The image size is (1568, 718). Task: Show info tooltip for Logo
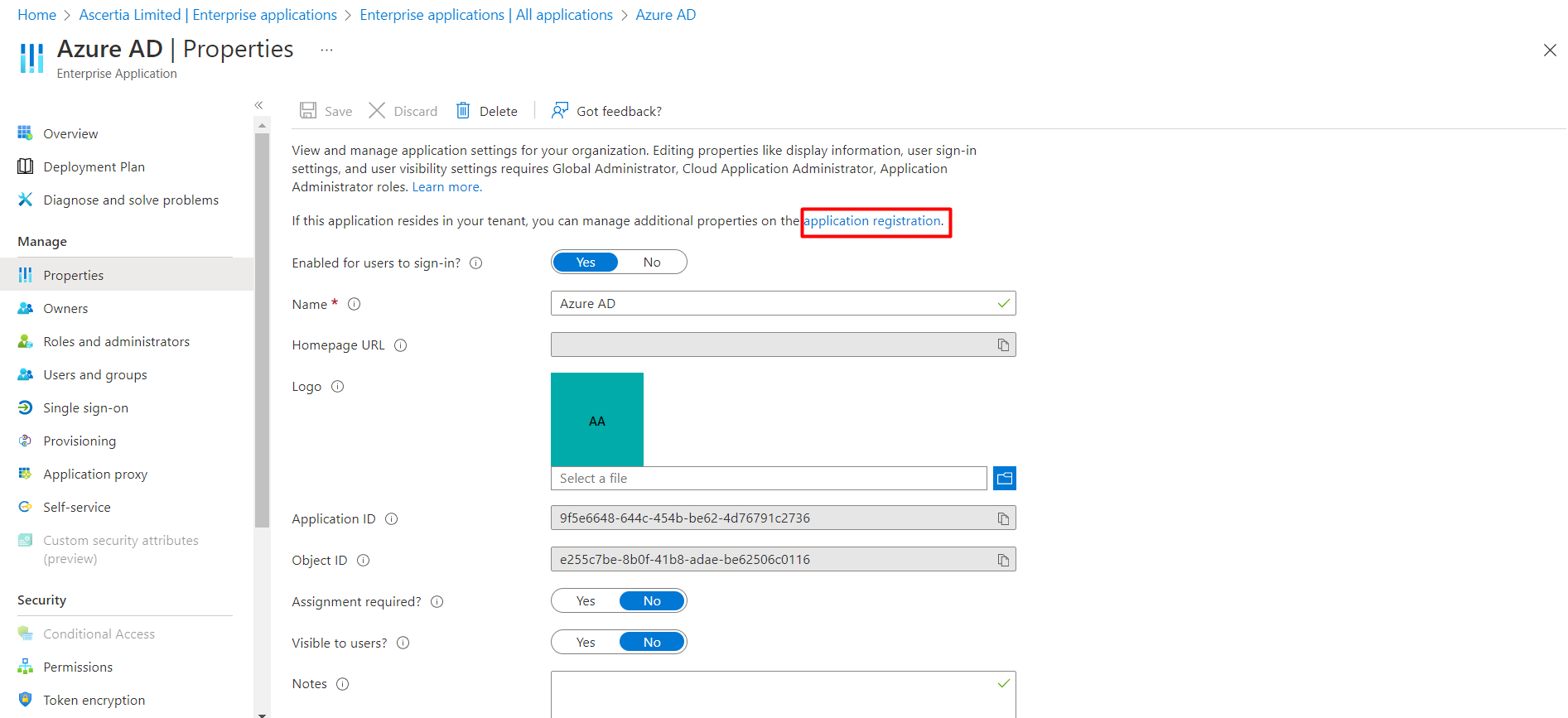(x=338, y=387)
